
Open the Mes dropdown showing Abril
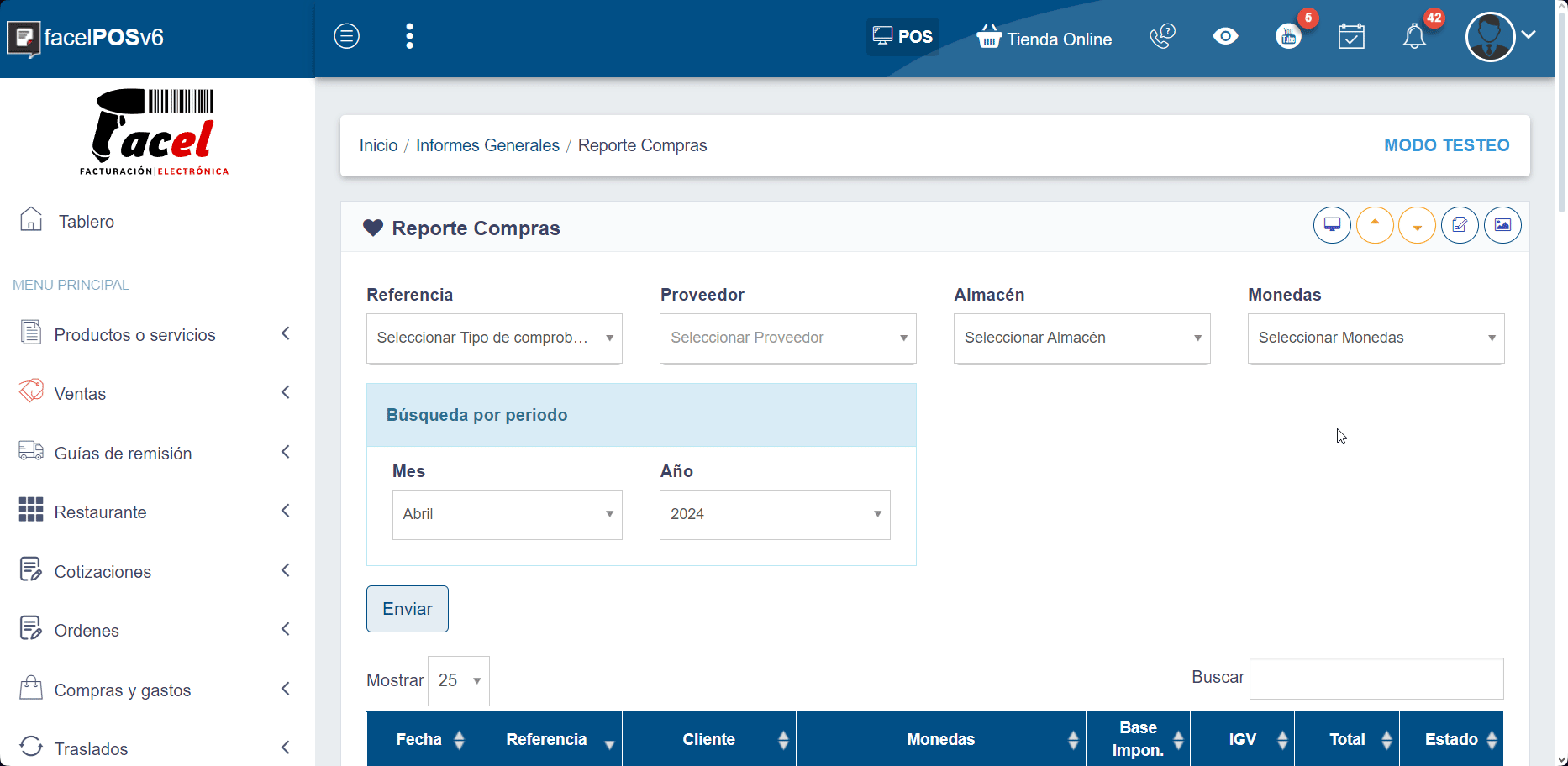pyautogui.click(x=507, y=514)
